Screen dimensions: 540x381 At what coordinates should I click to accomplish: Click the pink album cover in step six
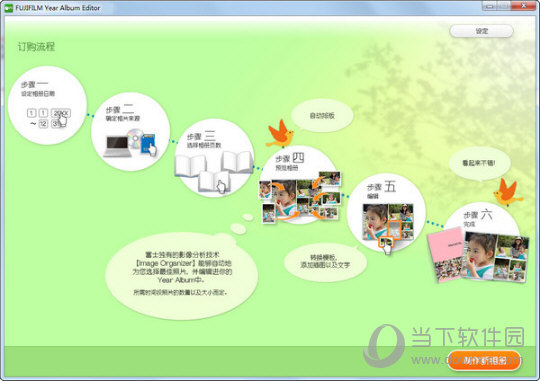click(x=447, y=255)
